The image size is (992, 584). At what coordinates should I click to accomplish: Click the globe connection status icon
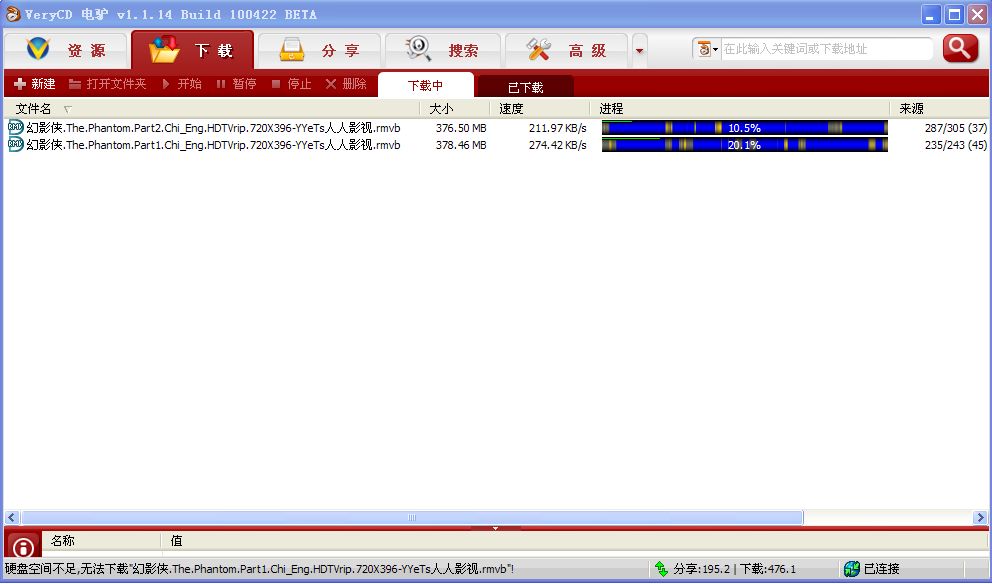point(852,569)
